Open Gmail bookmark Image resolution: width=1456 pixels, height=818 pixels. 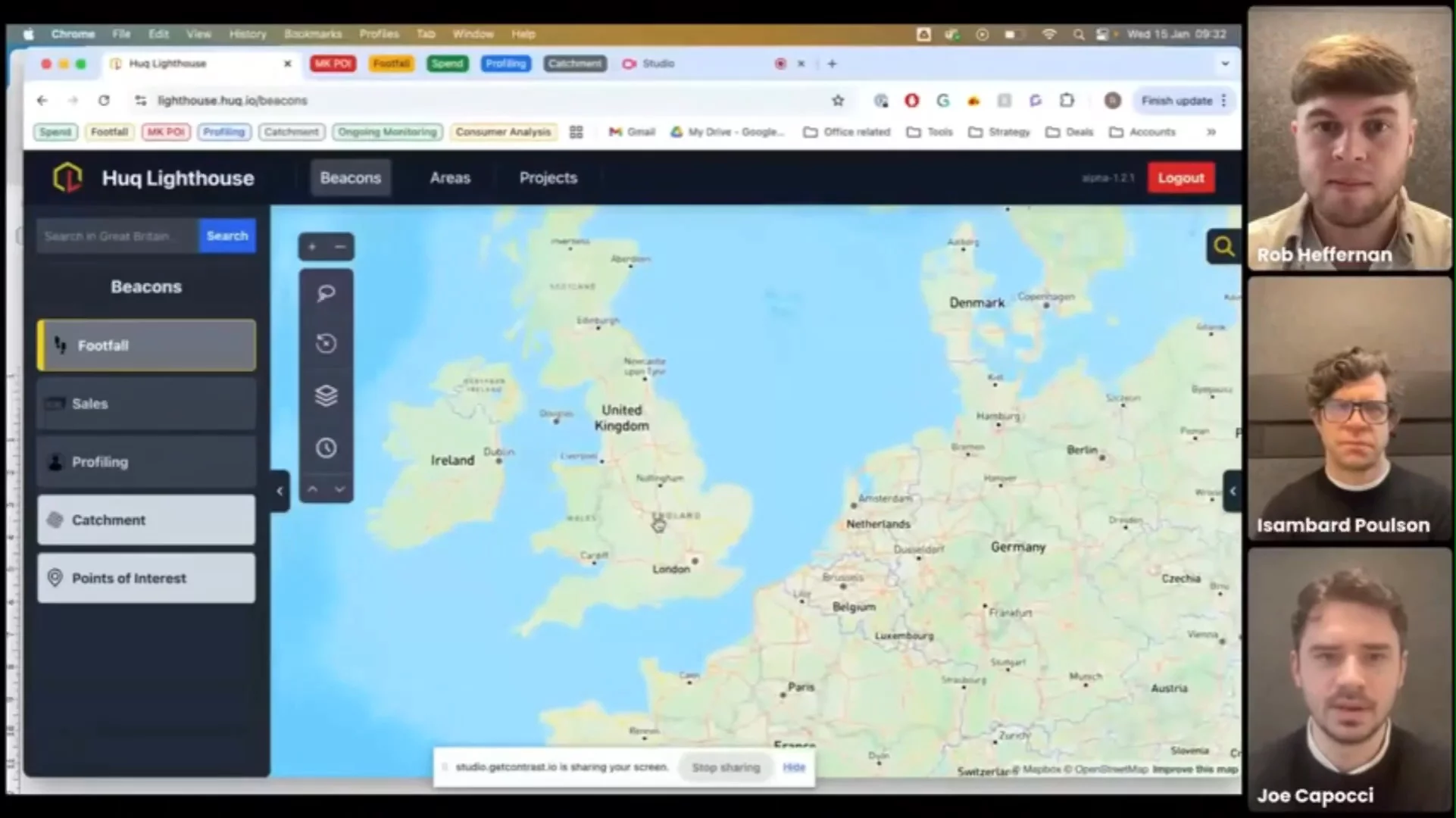coord(632,132)
